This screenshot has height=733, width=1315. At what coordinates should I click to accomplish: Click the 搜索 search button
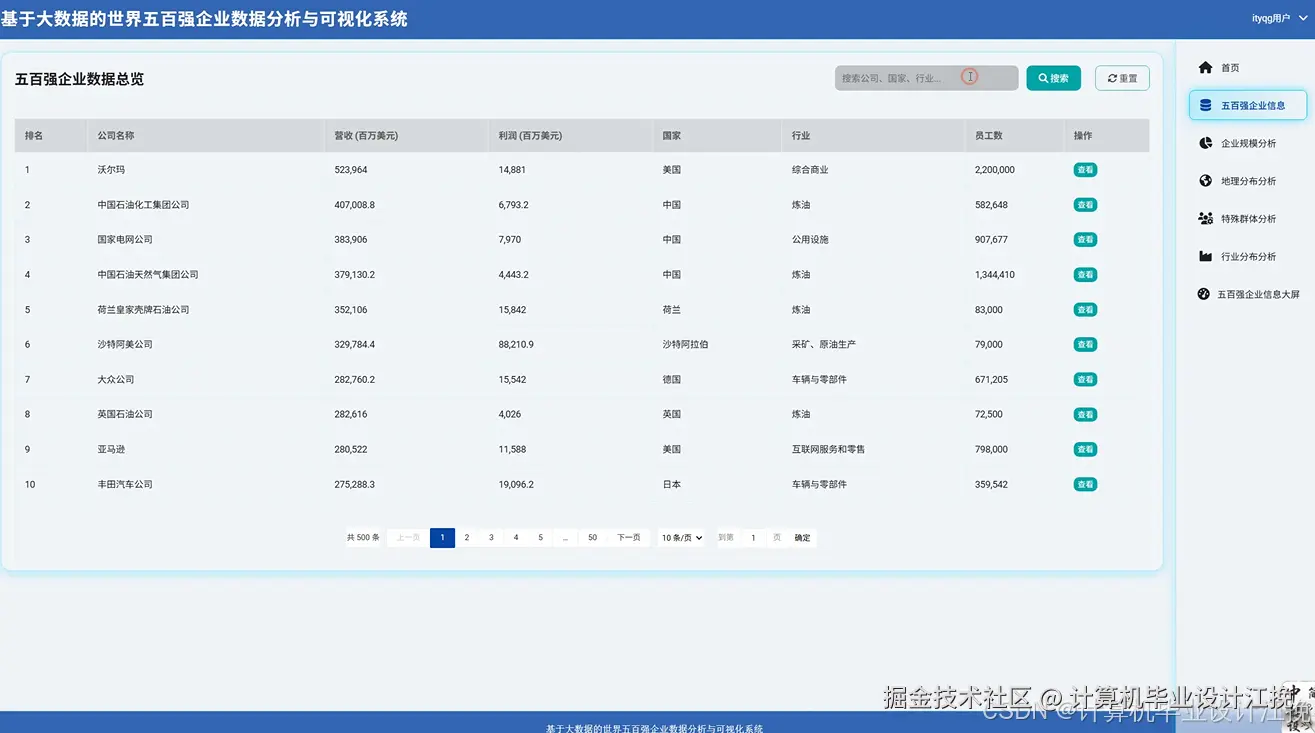click(1053, 78)
